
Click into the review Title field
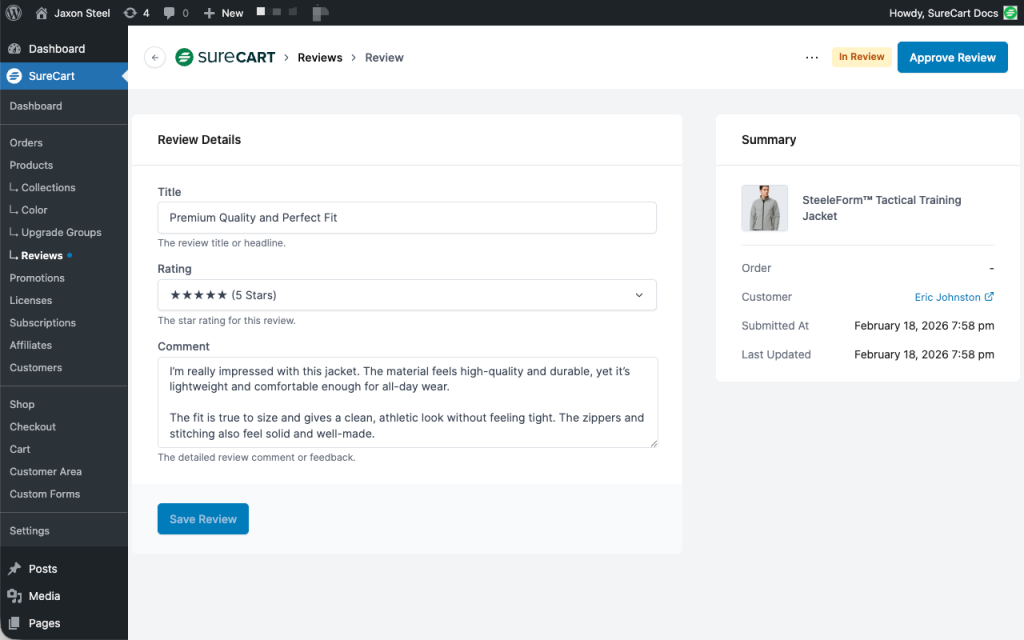407,217
